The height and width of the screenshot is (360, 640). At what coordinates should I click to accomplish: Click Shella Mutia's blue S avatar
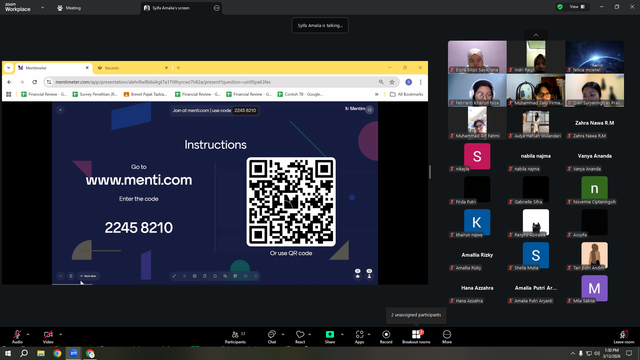point(536,255)
